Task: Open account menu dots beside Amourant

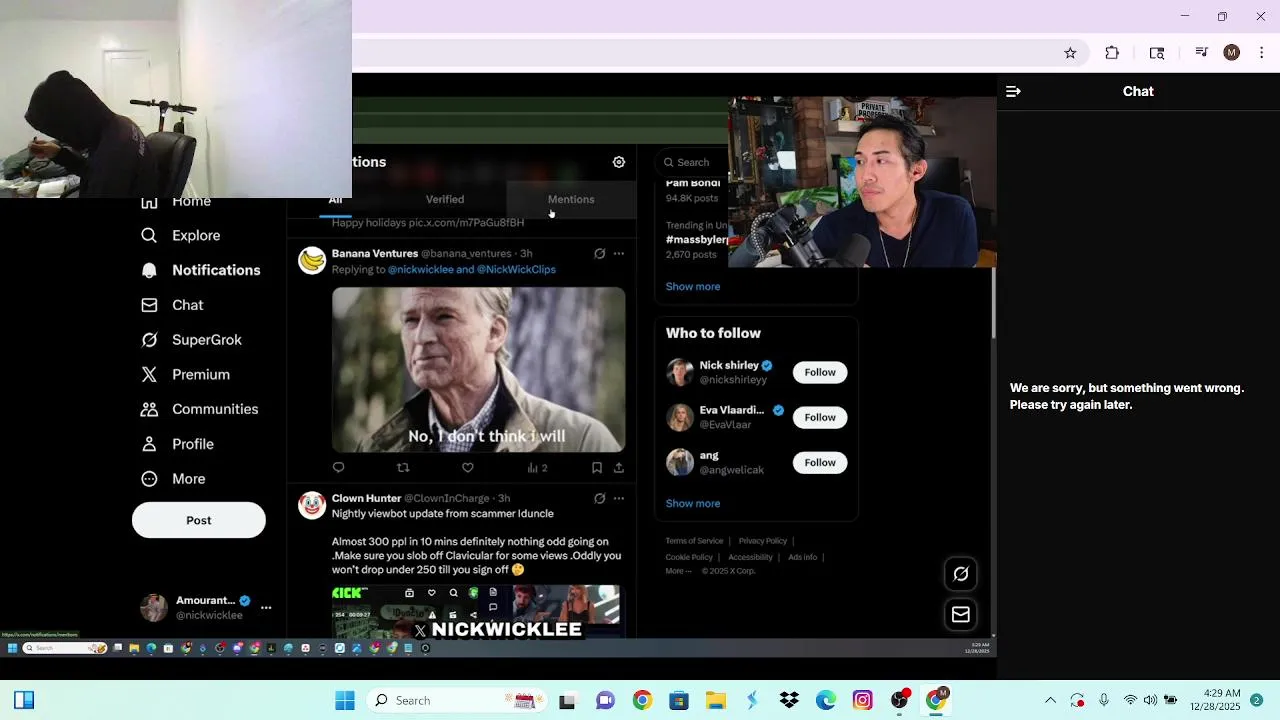Action: pyautogui.click(x=266, y=607)
